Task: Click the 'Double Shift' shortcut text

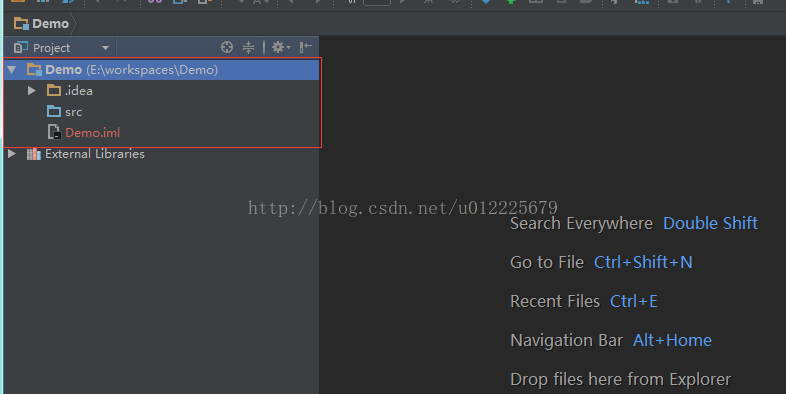Action: coord(710,223)
